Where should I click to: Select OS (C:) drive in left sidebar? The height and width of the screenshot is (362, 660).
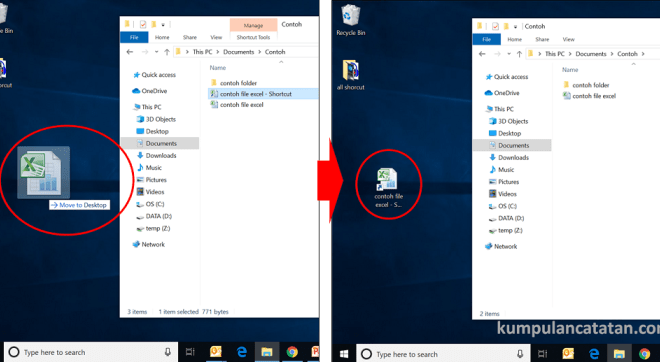pos(150,204)
